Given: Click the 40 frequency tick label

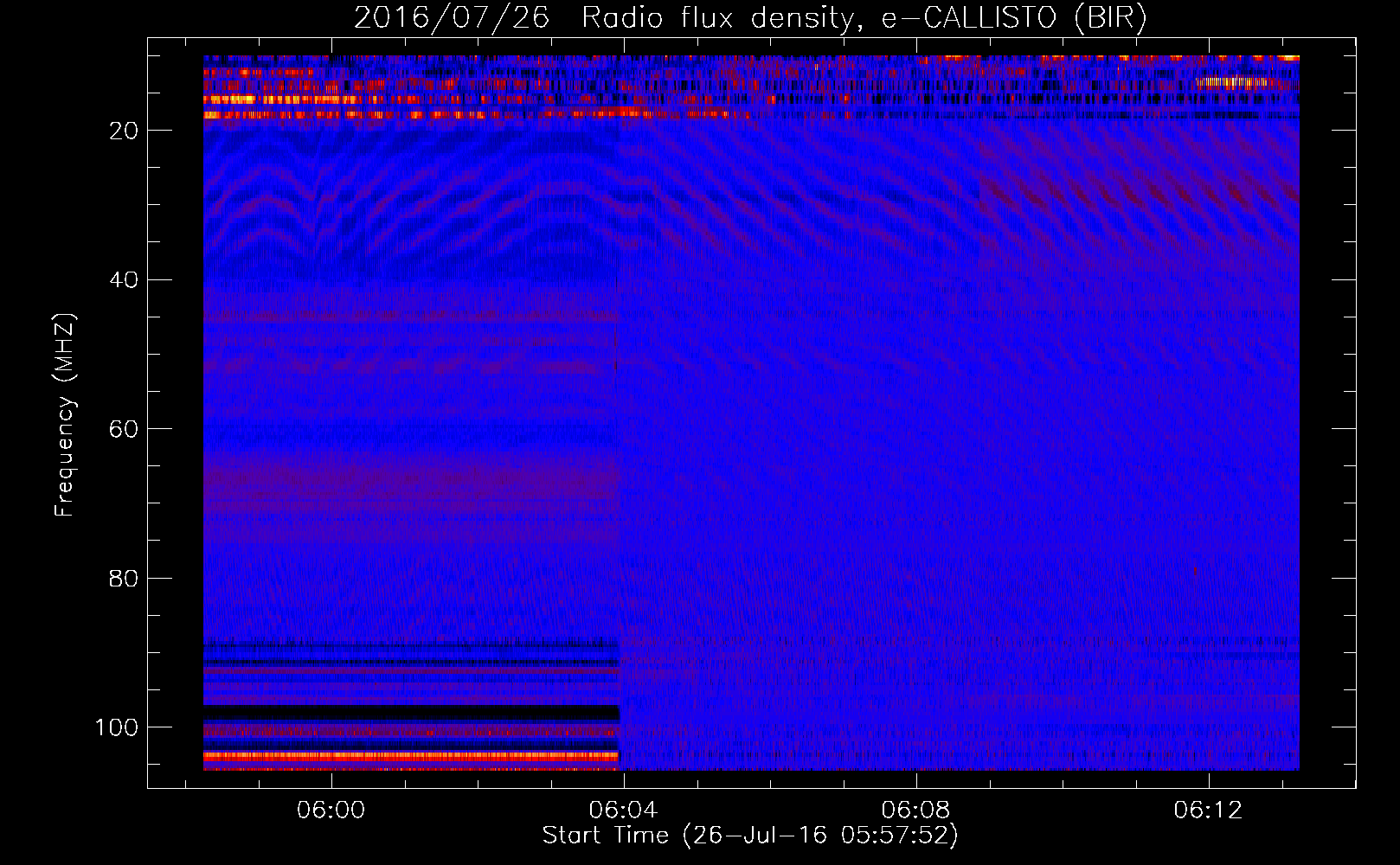Looking at the screenshot, I should pyautogui.click(x=124, y=280).
